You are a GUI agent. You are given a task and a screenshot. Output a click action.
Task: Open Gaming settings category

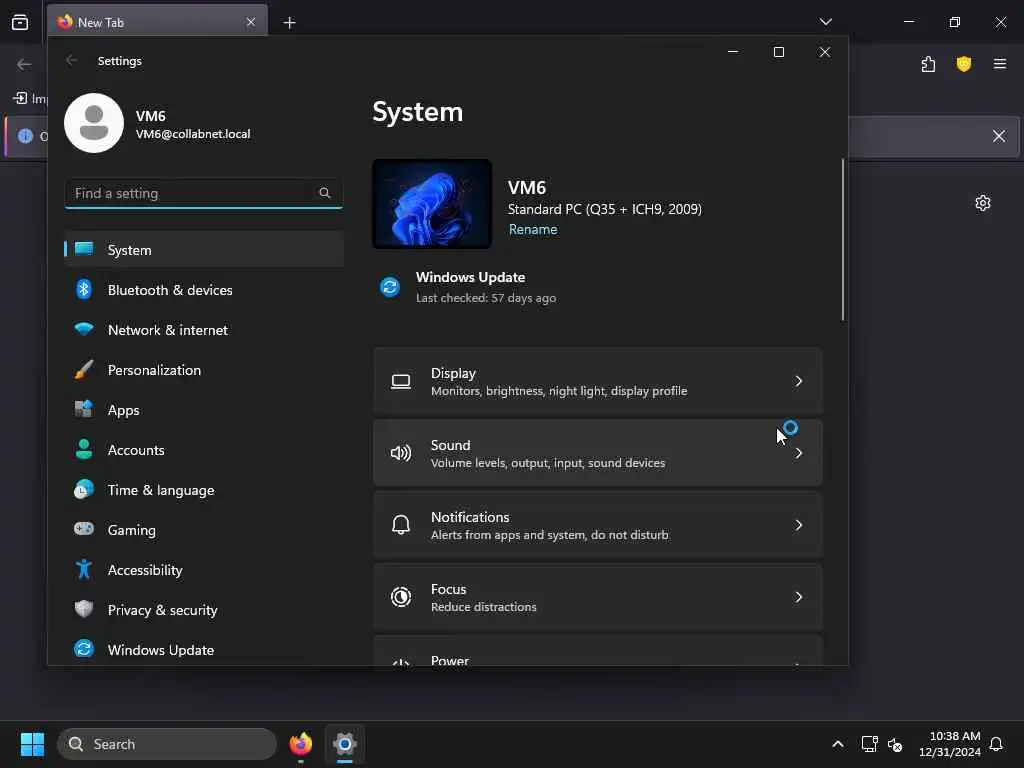click(x=204, y=530)
